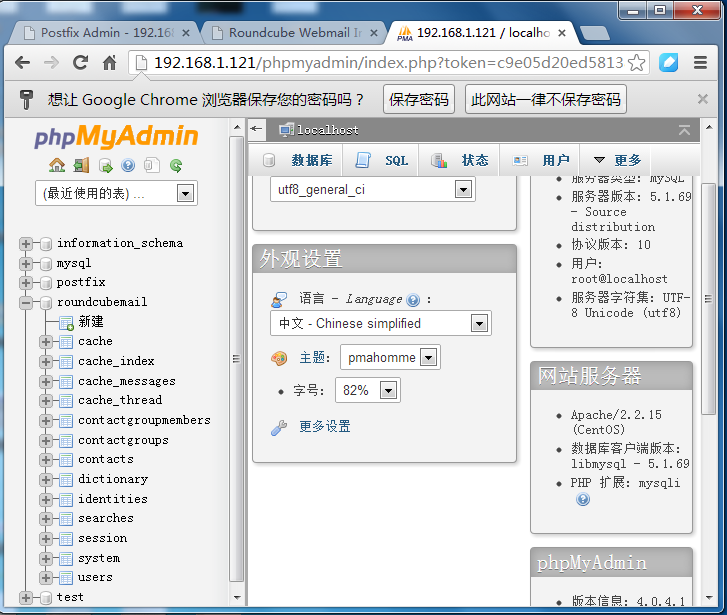
Task: Click the contacts table icon
Action: click(x=66, y=460)
